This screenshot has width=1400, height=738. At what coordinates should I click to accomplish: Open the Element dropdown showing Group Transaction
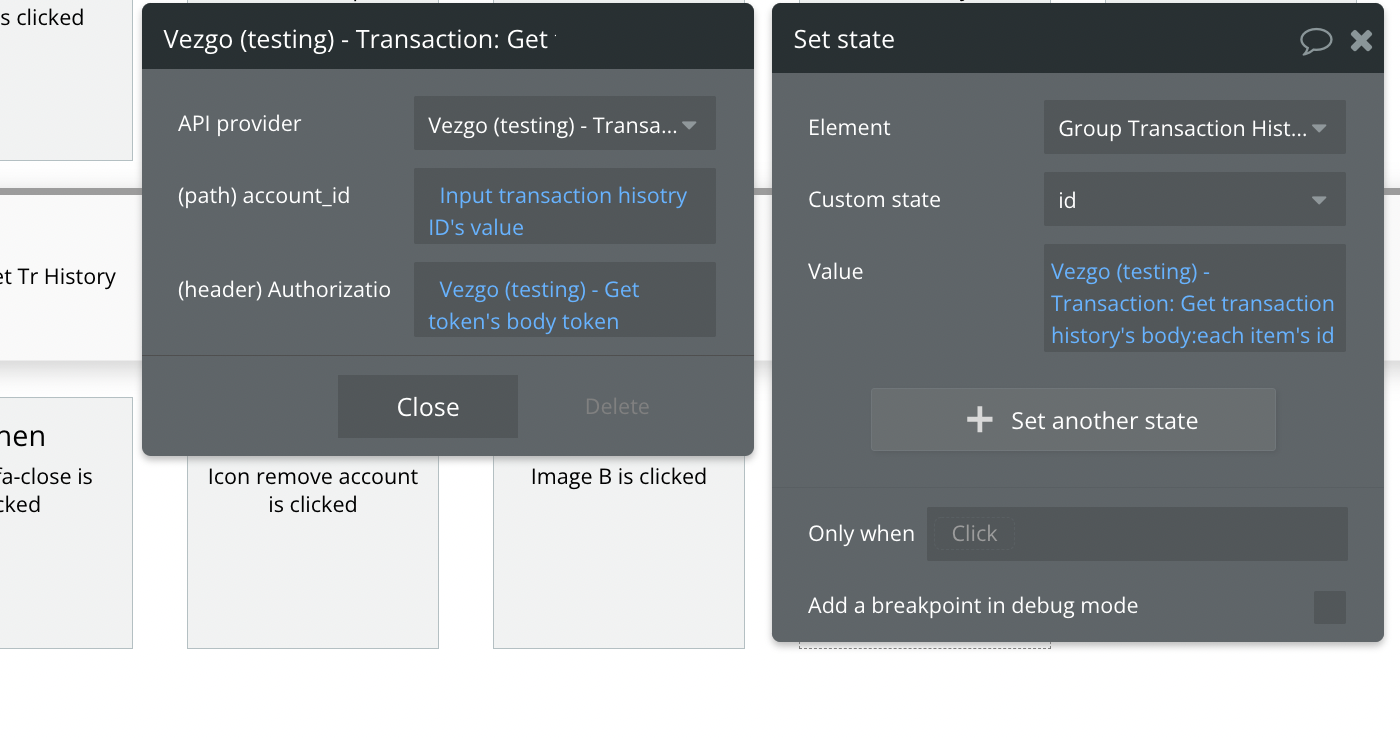tap(1194, 128)
